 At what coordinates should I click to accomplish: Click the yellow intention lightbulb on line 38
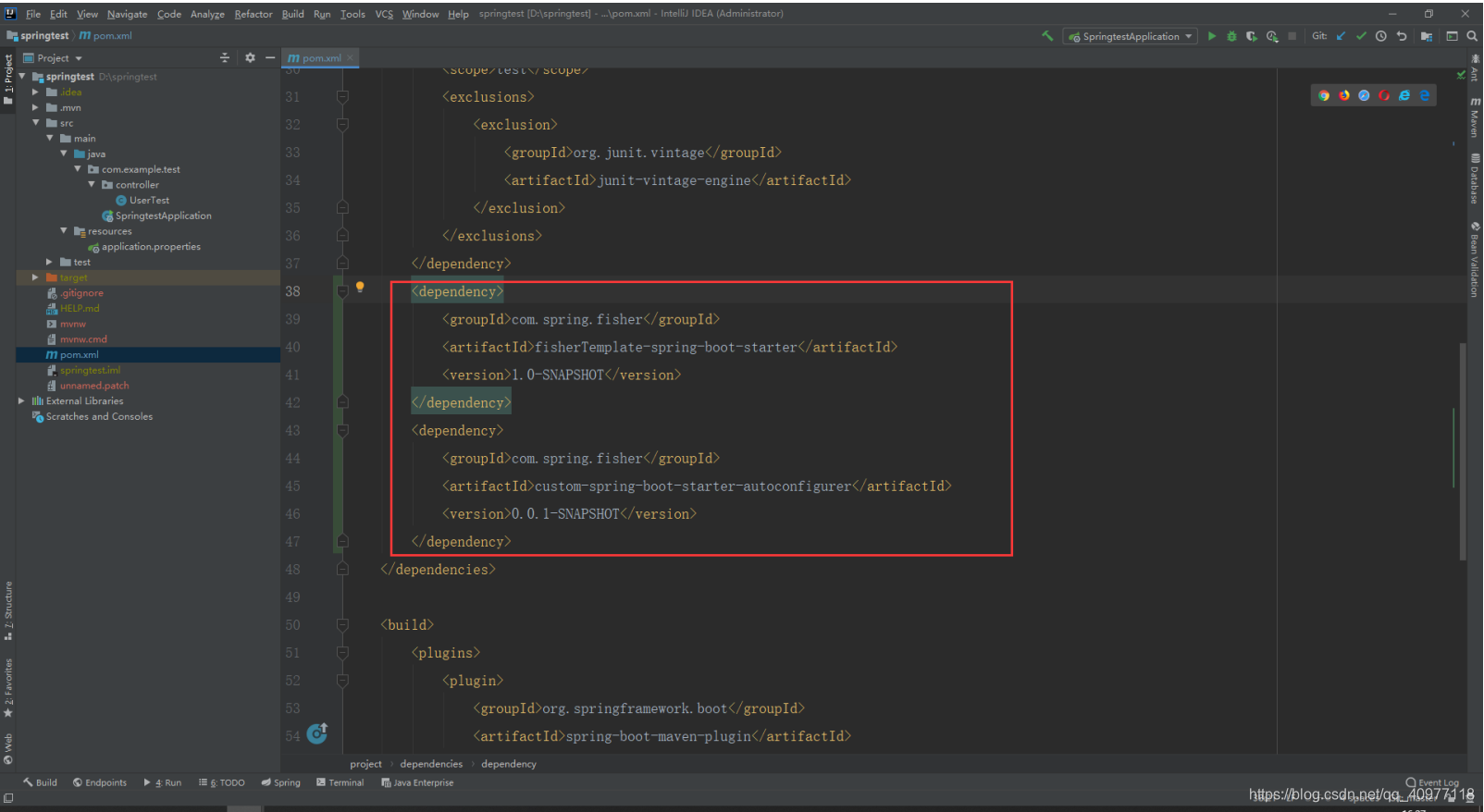pyautogui.click(x=360, y=288)
